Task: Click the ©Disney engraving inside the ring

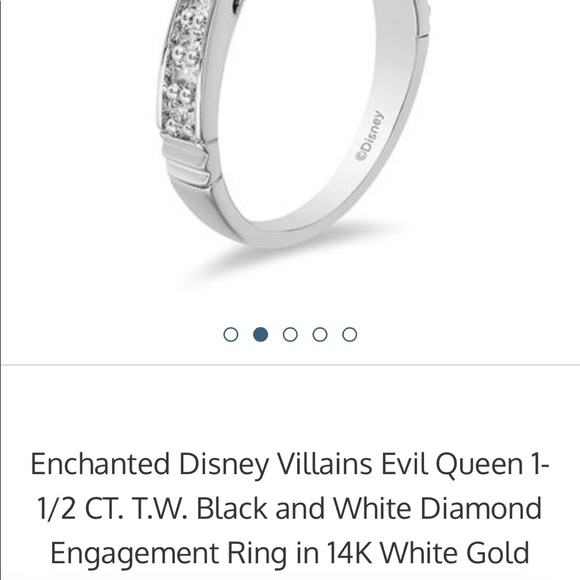Action: (x=370, y=135)
